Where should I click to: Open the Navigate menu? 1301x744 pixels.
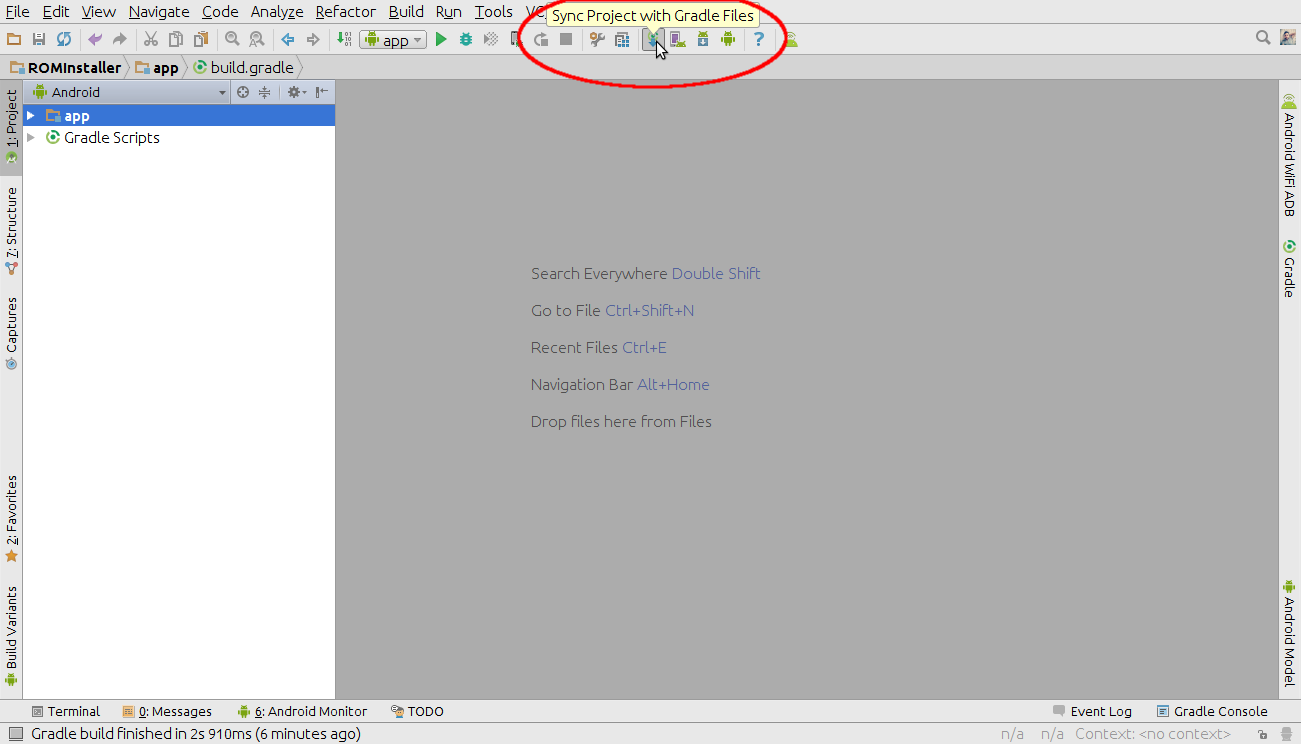point(159,12)
